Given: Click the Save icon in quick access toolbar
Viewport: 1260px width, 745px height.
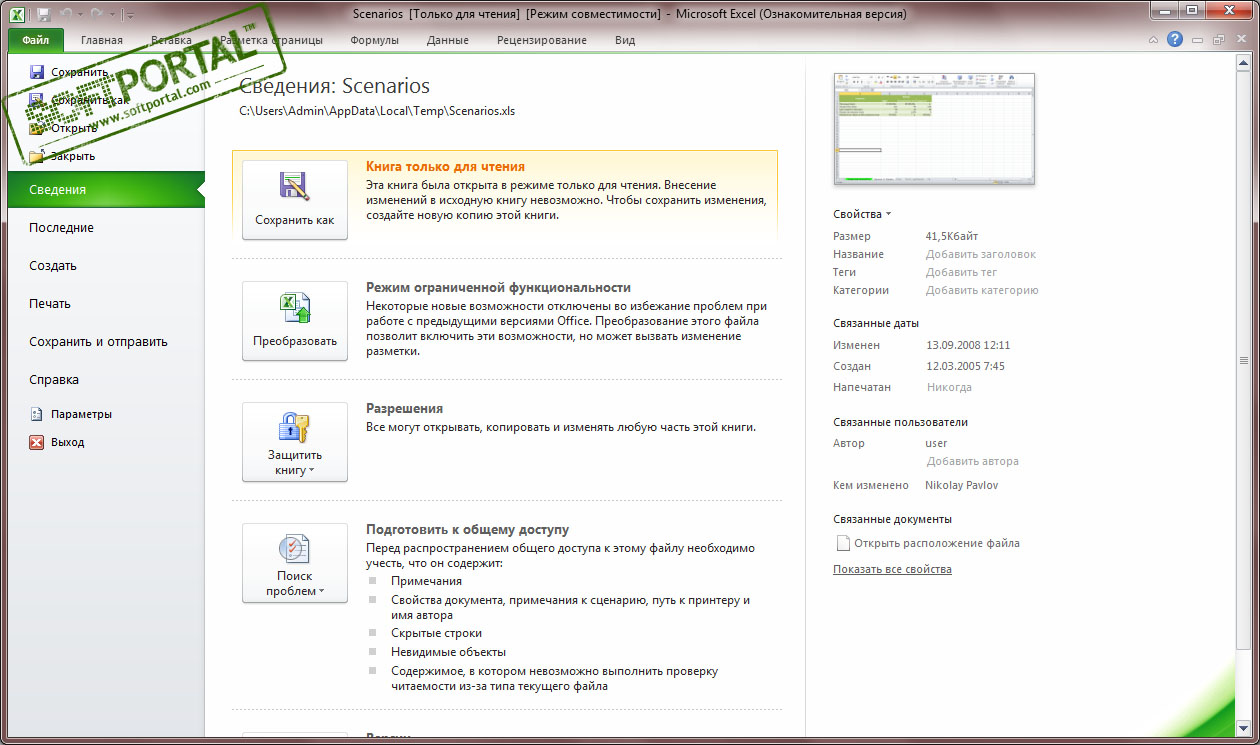Looking at the screenshot, I should [x=44, y=14].
